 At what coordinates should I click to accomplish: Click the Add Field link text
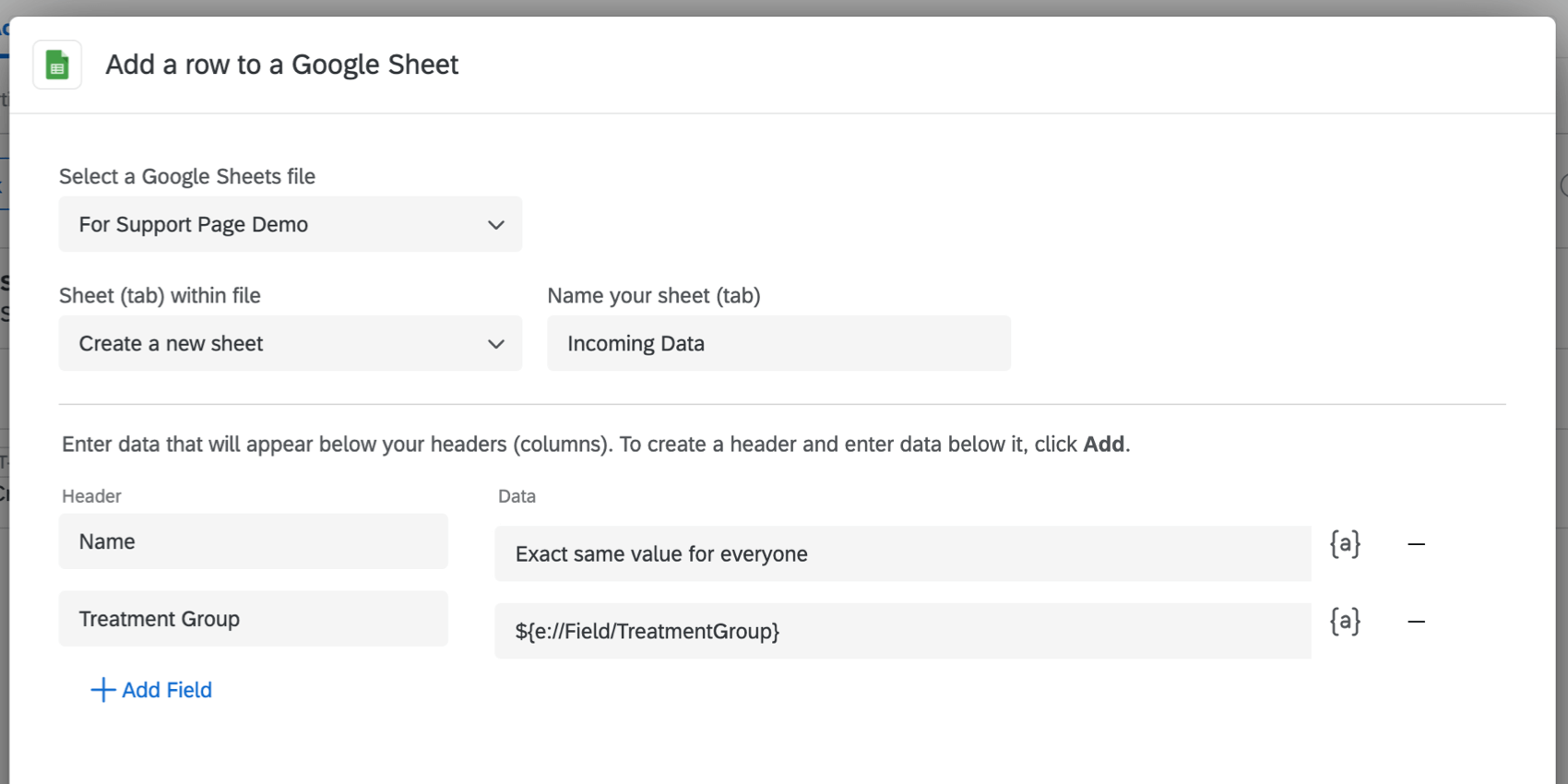[167, 690]
